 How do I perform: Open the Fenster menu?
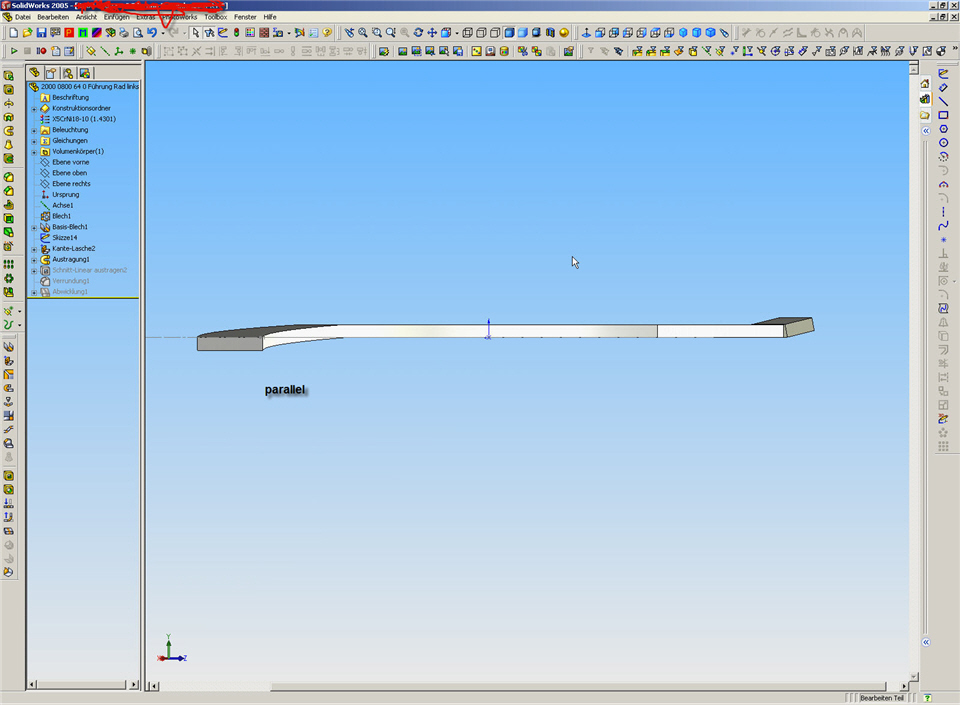point(245,17)
